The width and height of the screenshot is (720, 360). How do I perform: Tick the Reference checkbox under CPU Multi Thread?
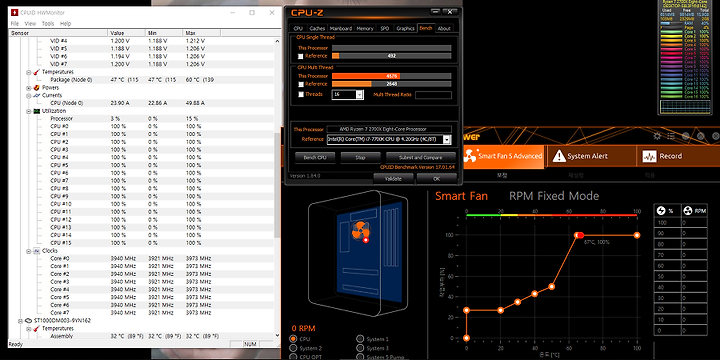301,84
